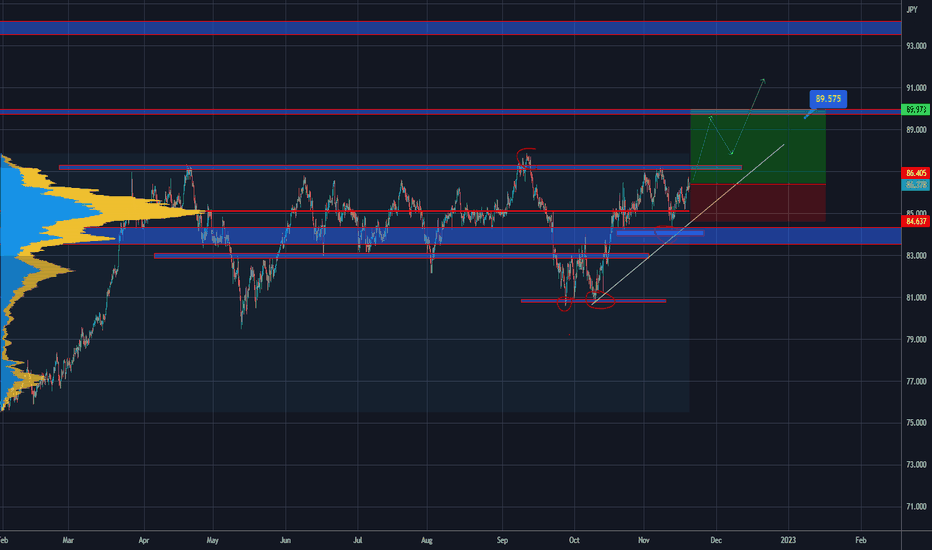Select the red 86.405 price tag

(x=916, y=173)
